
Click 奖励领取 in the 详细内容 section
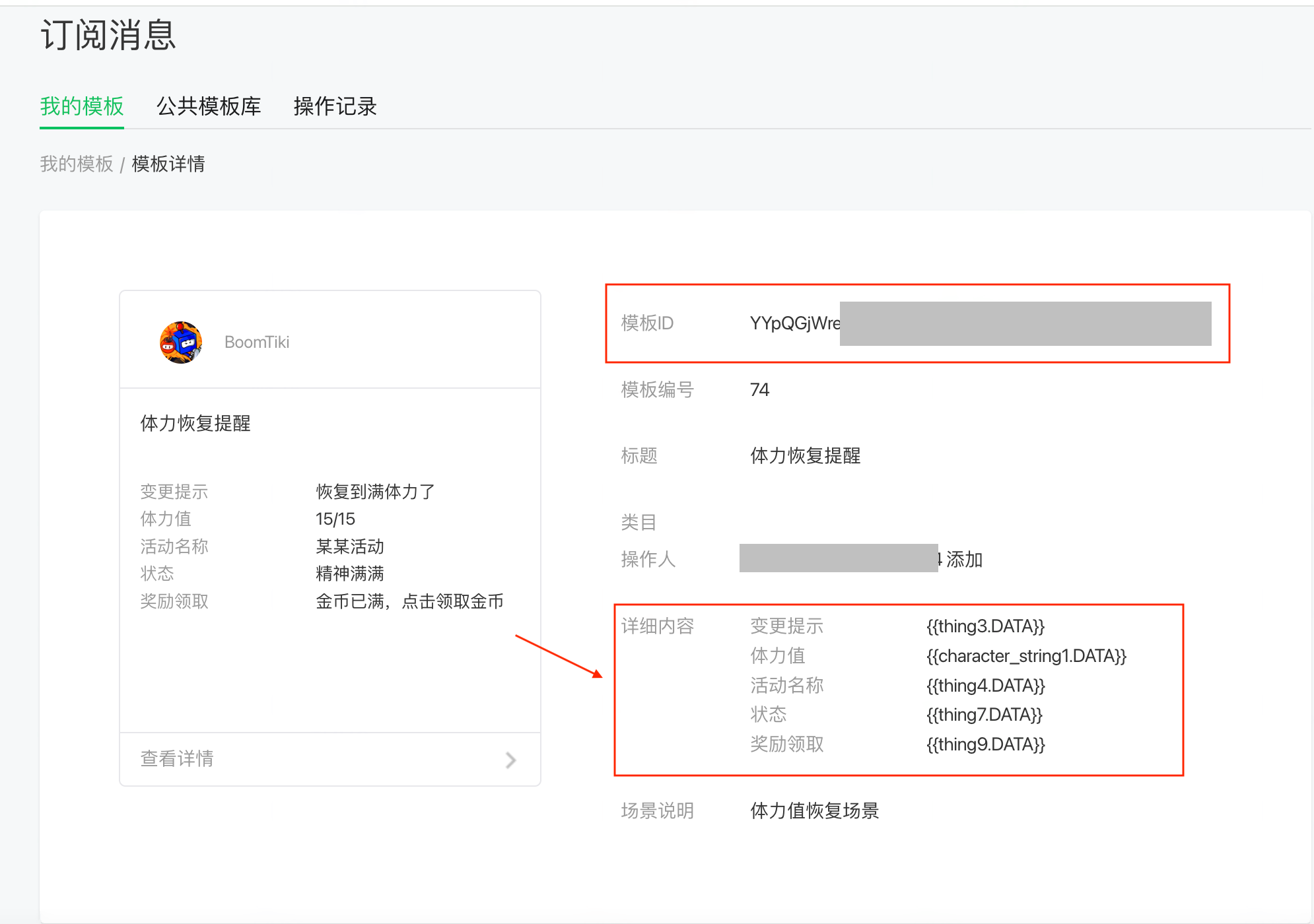(x=787, y=744)
